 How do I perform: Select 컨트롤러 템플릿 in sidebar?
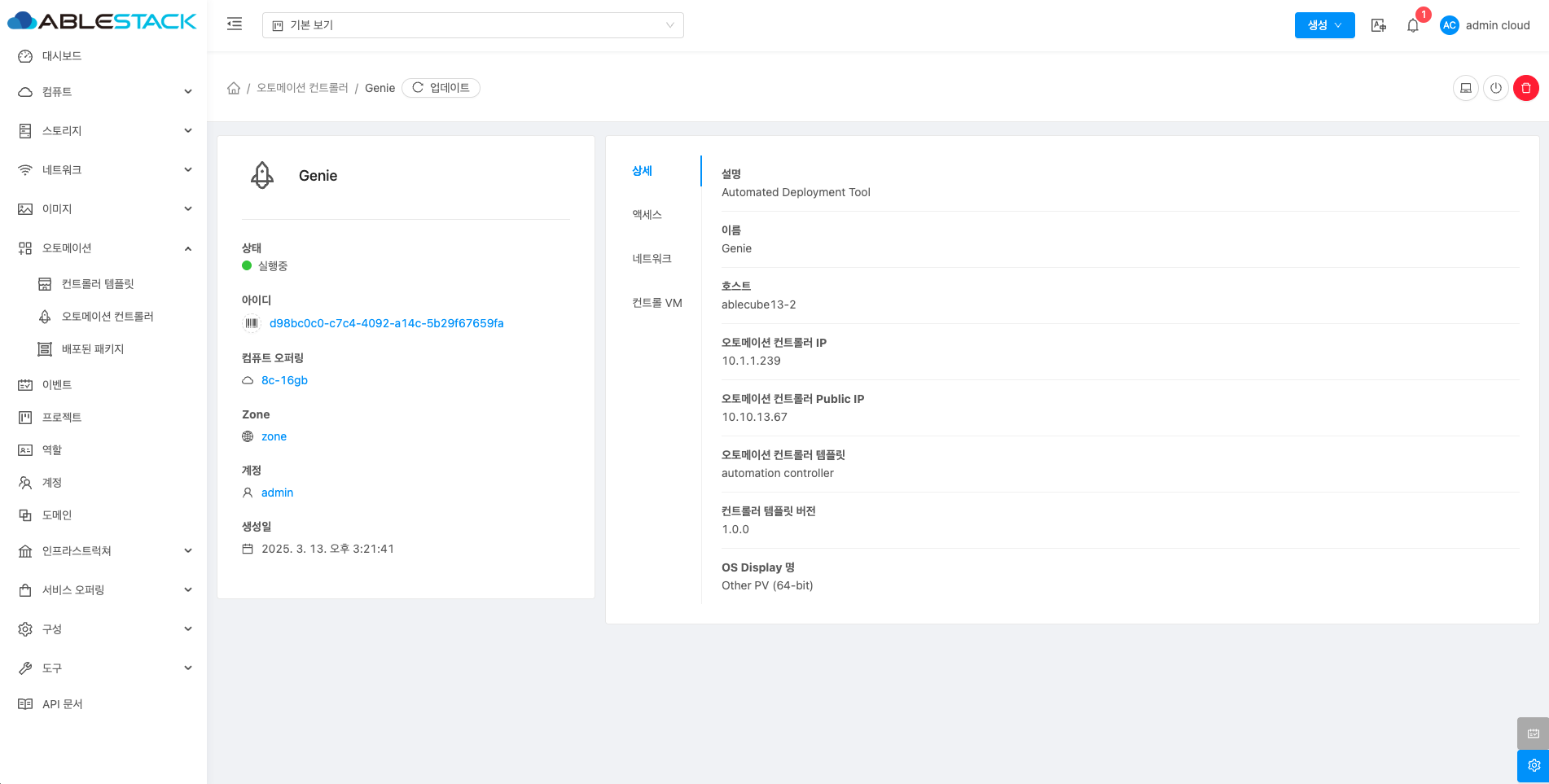98,284
